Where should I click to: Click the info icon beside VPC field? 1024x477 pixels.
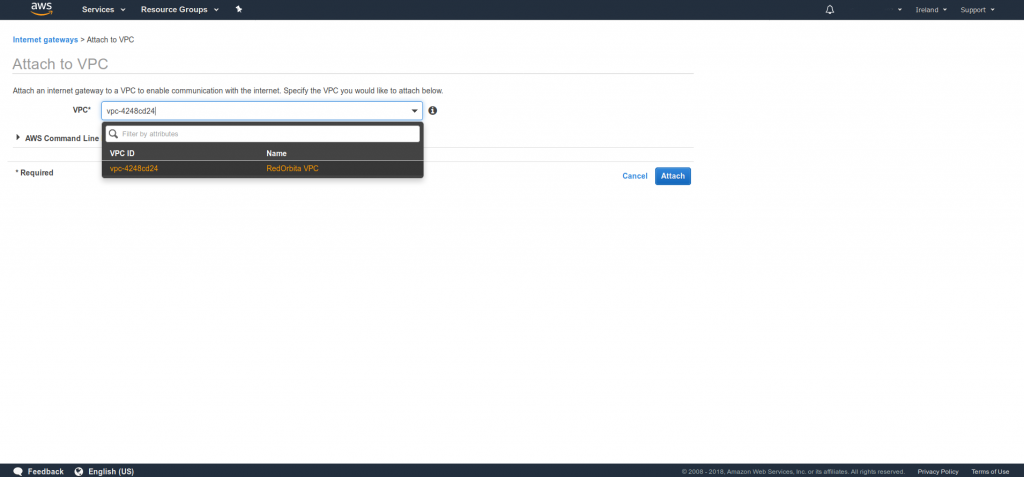pyautogui.click(x=433, y=111)
